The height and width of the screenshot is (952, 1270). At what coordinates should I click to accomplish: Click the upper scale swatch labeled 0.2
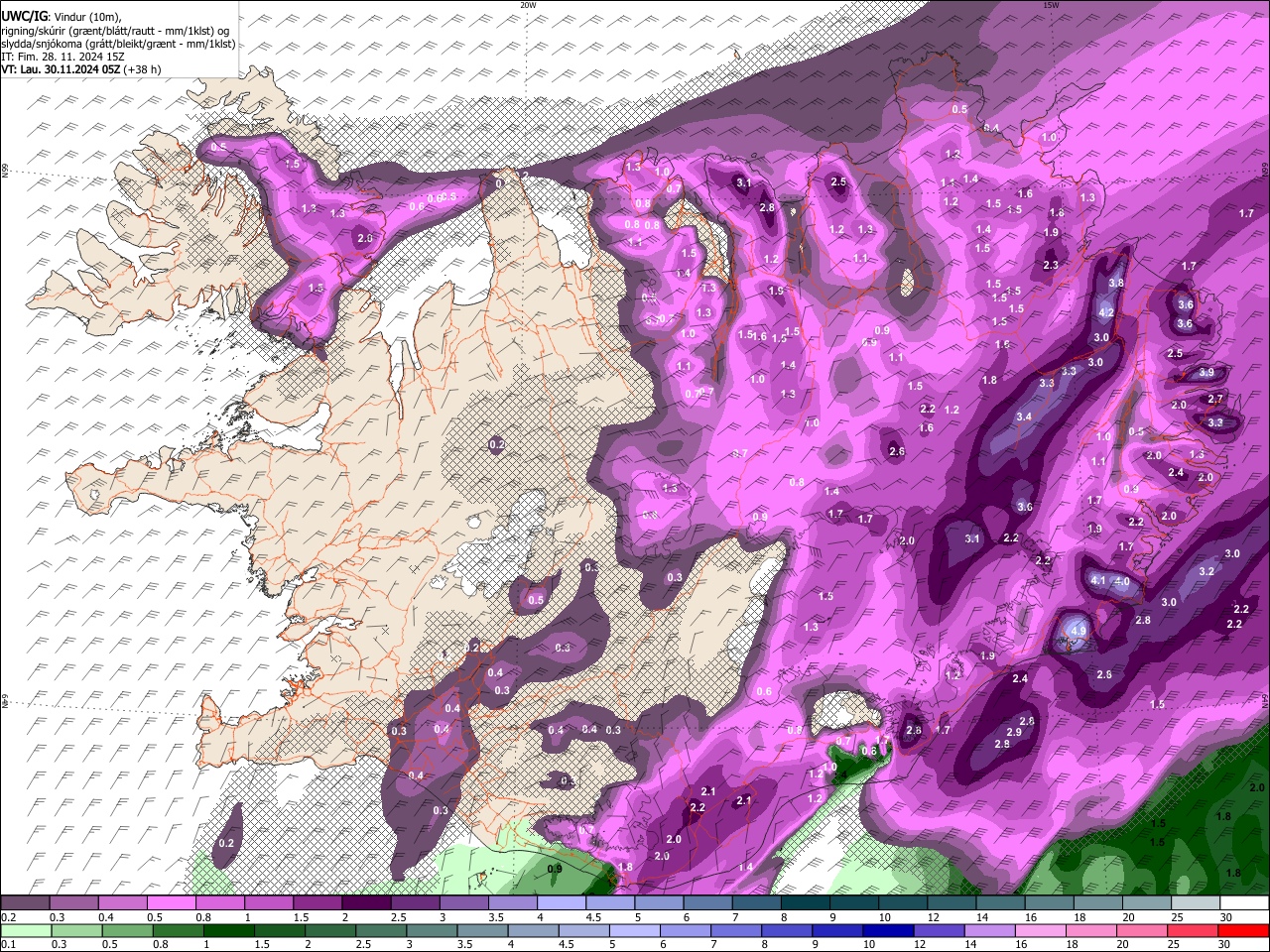pyautogui.click(x=25, y=903)
